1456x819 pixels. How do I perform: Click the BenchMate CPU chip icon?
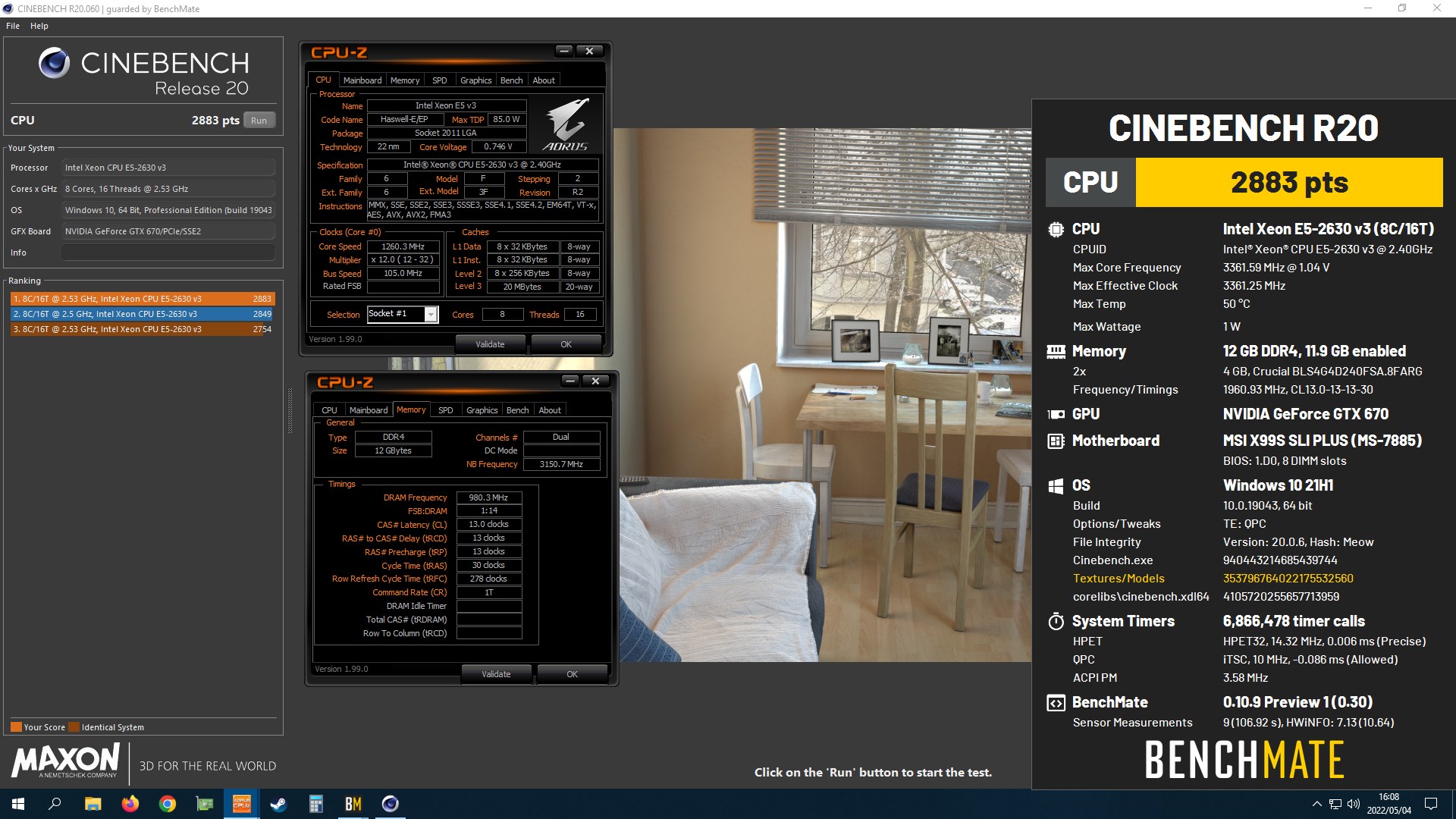point(1056,229)
